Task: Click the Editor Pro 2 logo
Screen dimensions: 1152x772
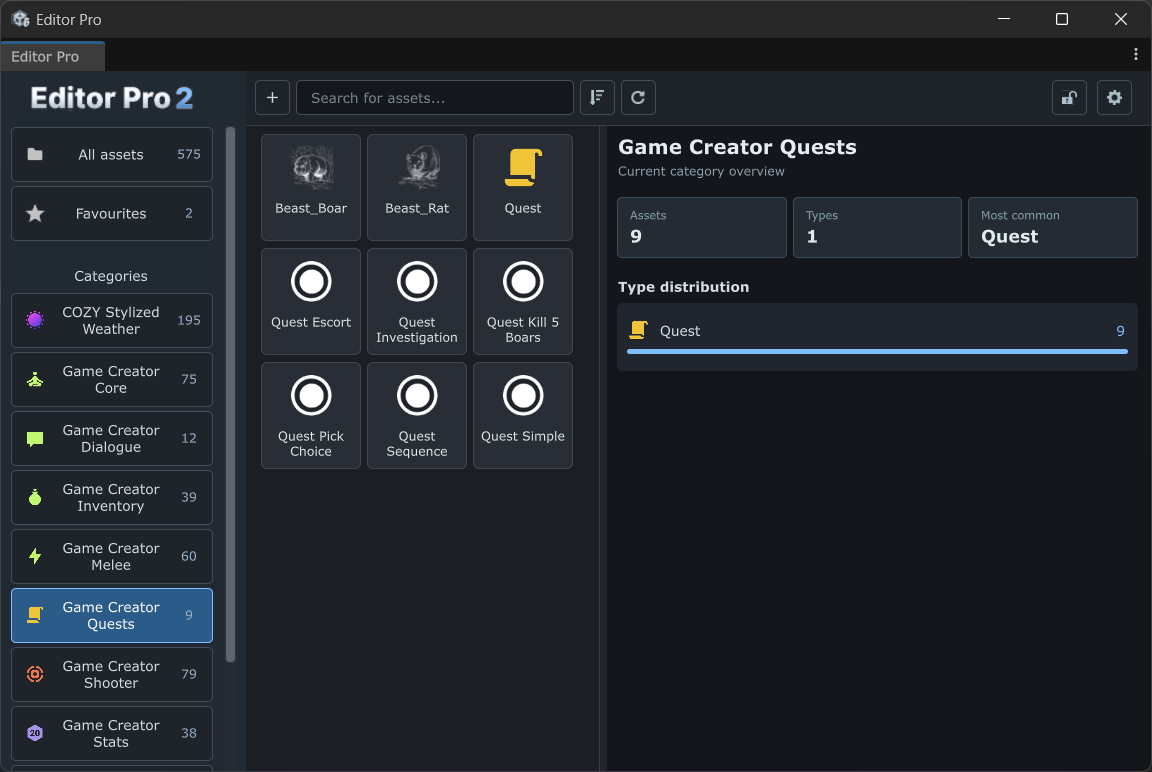Action: (x=112, y=98)
